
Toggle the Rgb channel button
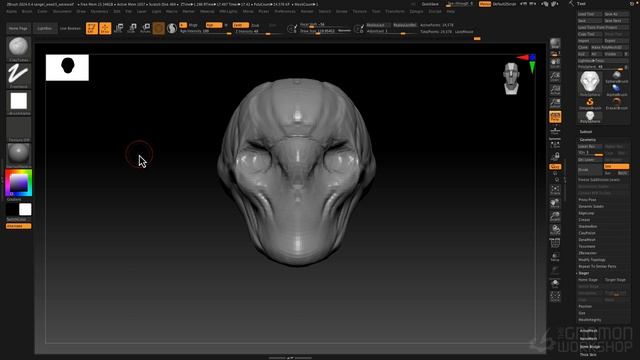(x=213, y=25)
